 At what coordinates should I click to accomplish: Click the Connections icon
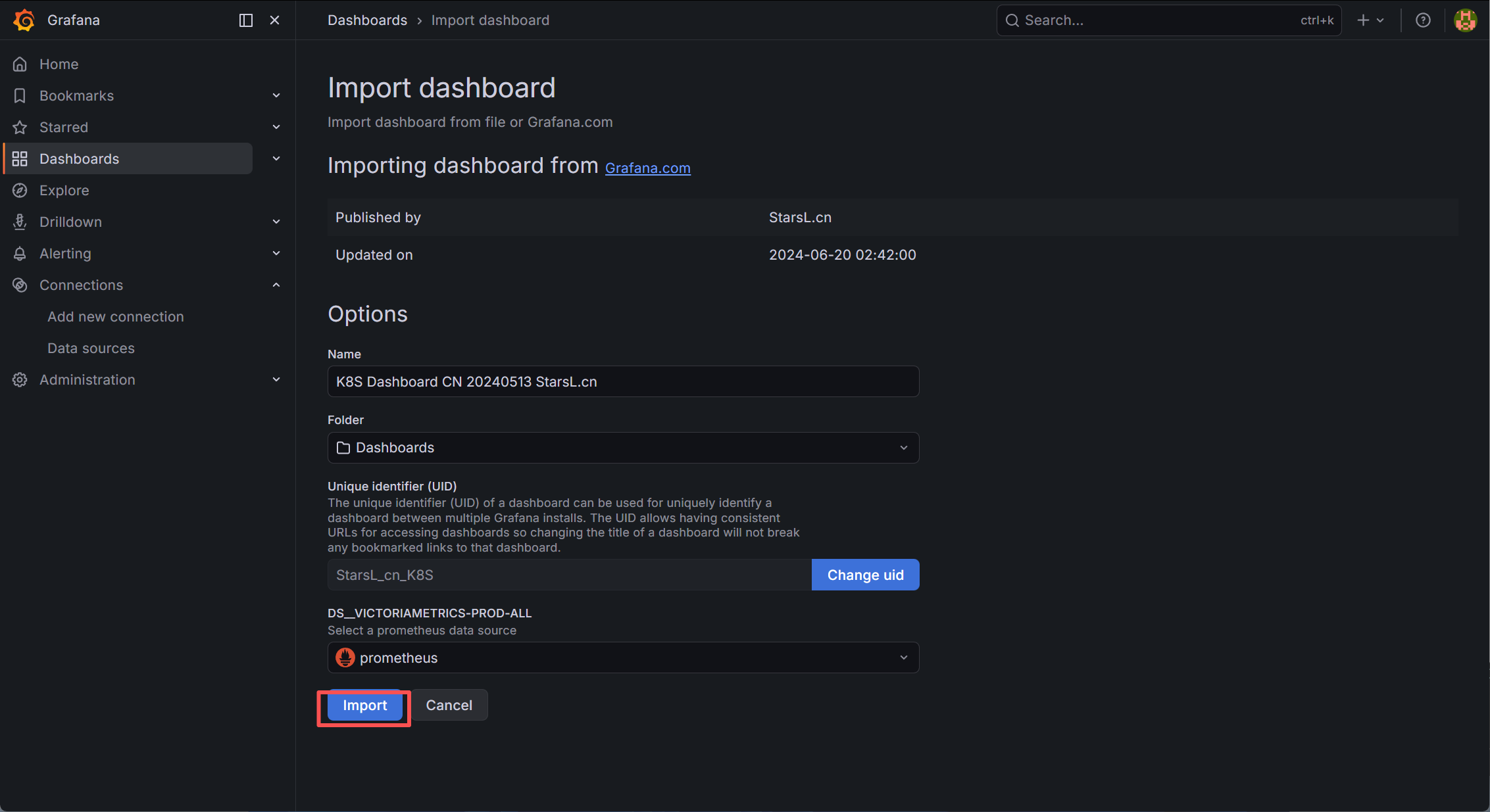point(20,285)
